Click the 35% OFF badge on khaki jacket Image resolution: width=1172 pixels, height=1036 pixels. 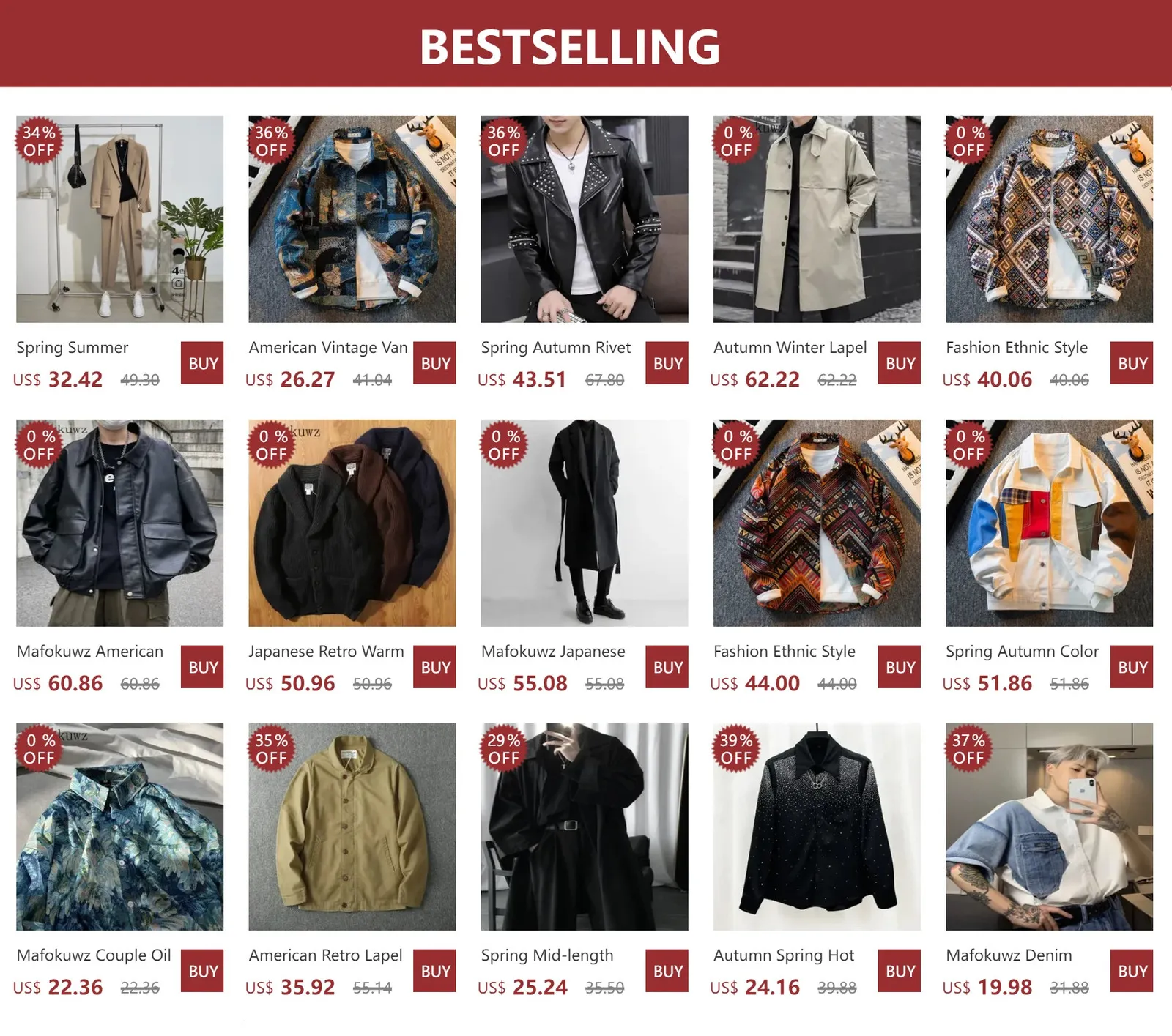272,749
